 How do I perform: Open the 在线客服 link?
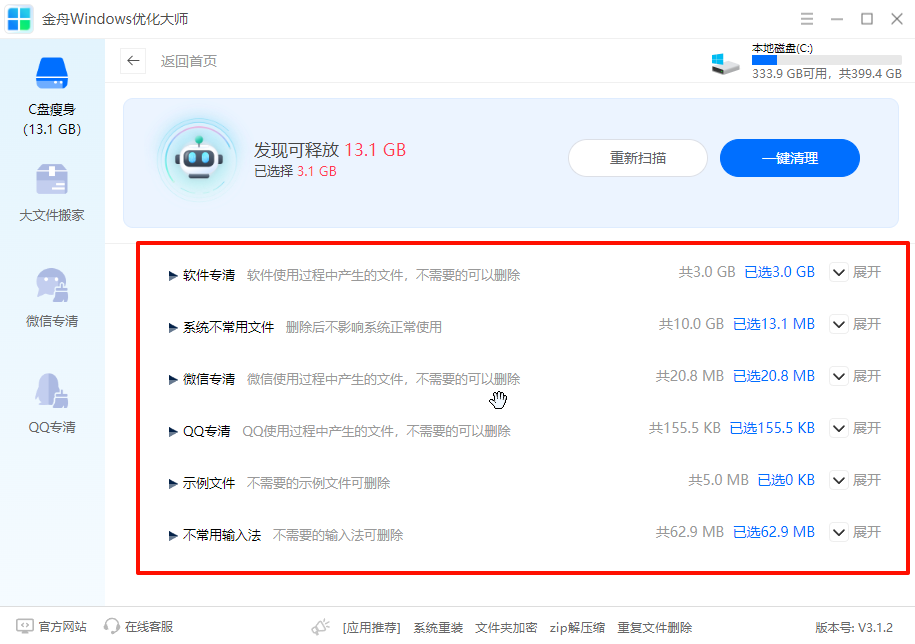tap(149, 626)
